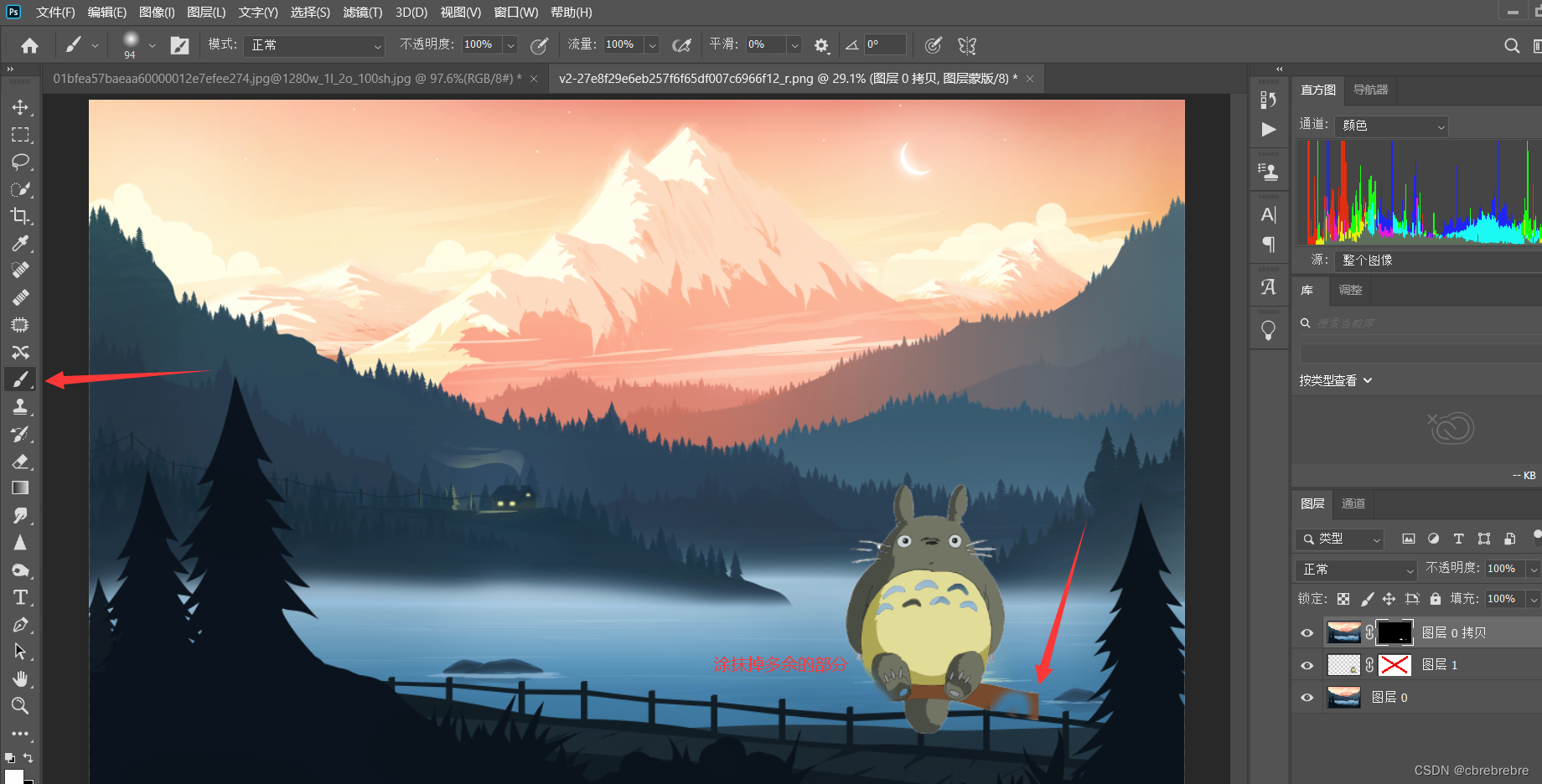Select the Rectangular Marquee tool
This screenshot has height=784, width=1542.
[x=20, y=135]
